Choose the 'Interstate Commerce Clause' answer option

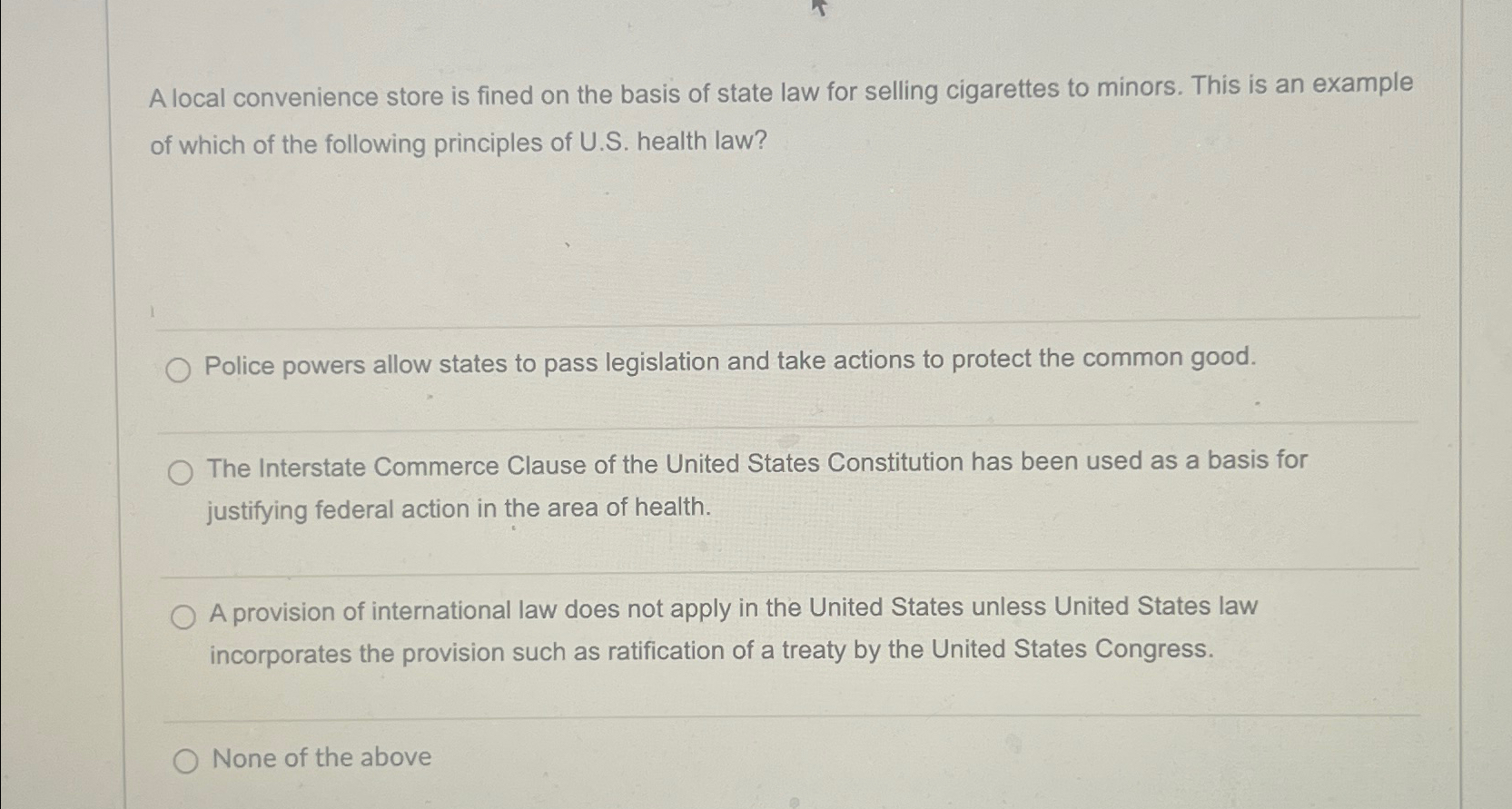182,470
